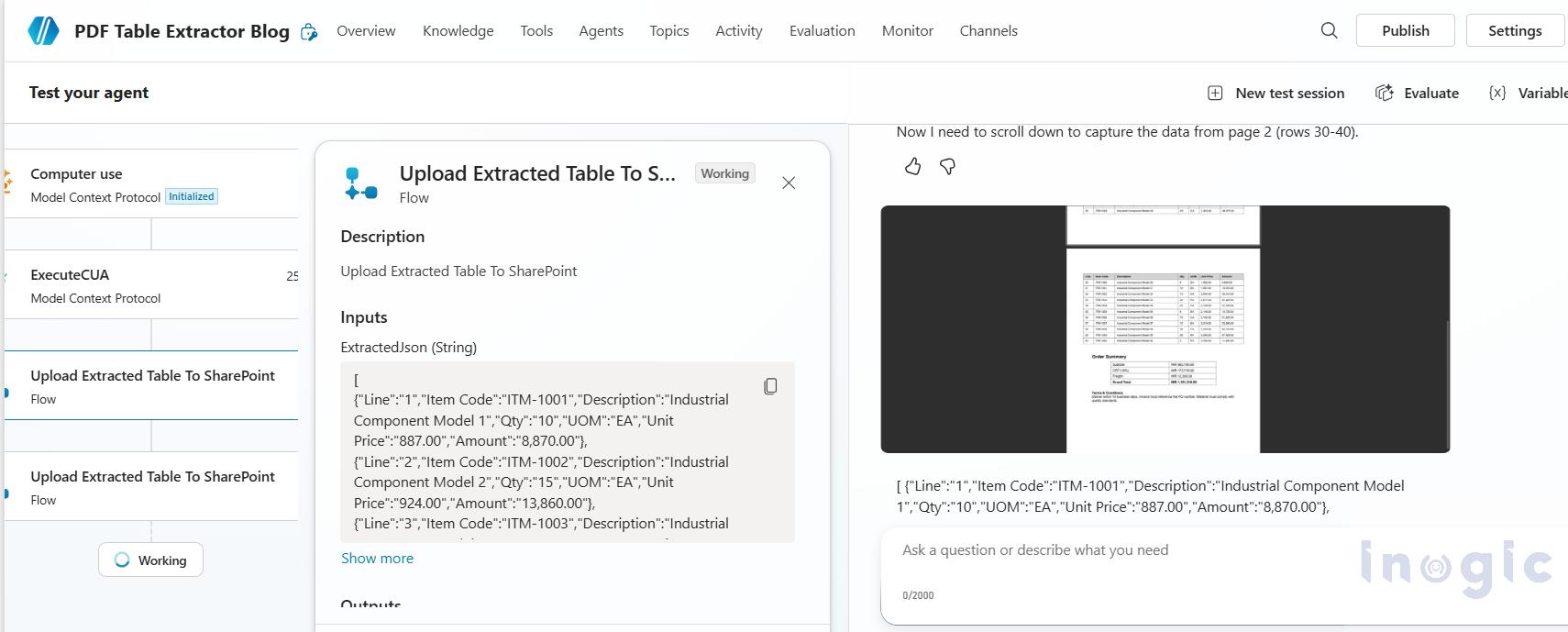This screenshot has height=632, width=1568.
Task: Click the ExtractedJson (String) label
Action: pyautogui.click(x=409, y=348)
